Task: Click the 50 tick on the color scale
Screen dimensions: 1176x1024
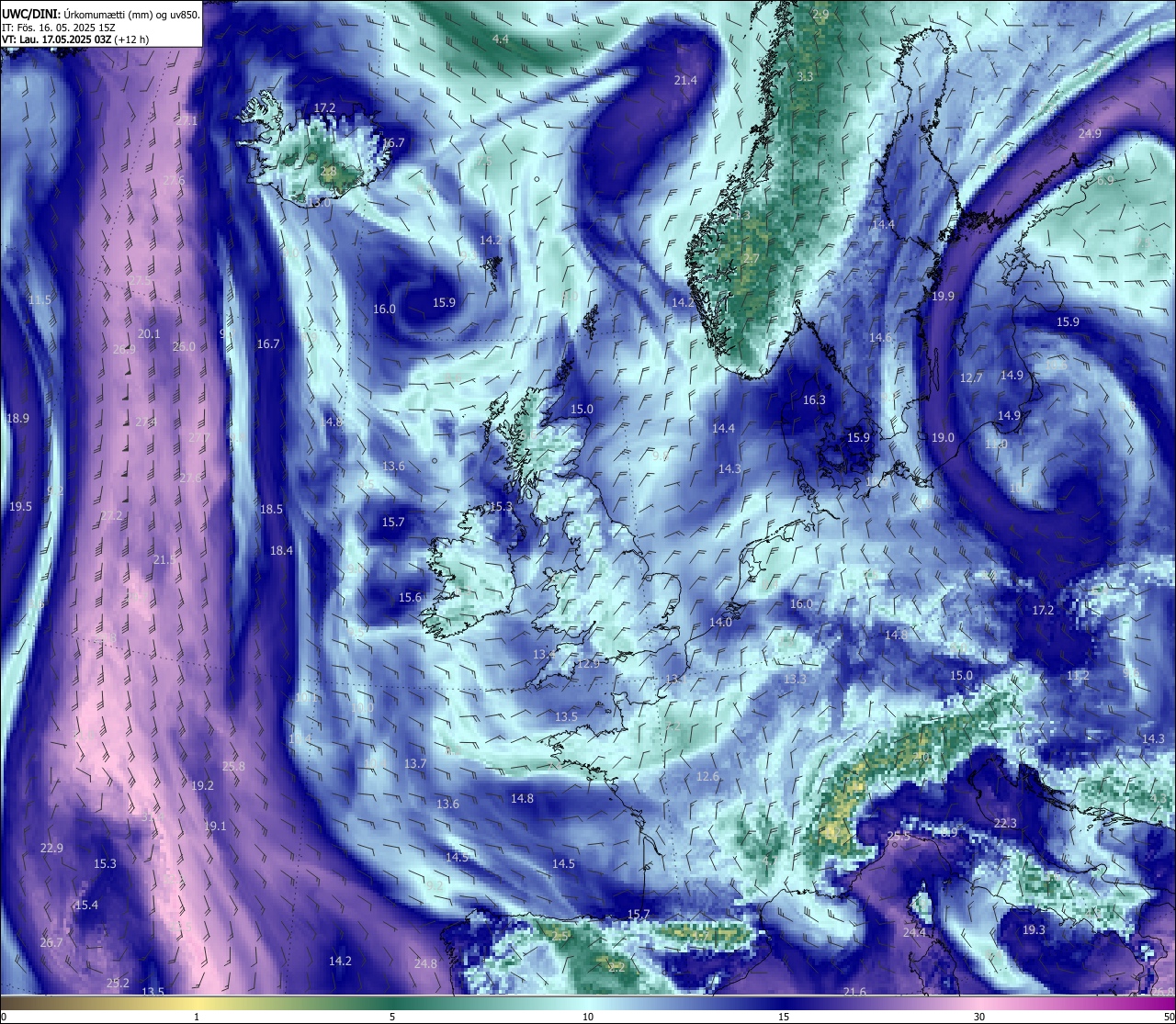Action: [1169, 1017]
